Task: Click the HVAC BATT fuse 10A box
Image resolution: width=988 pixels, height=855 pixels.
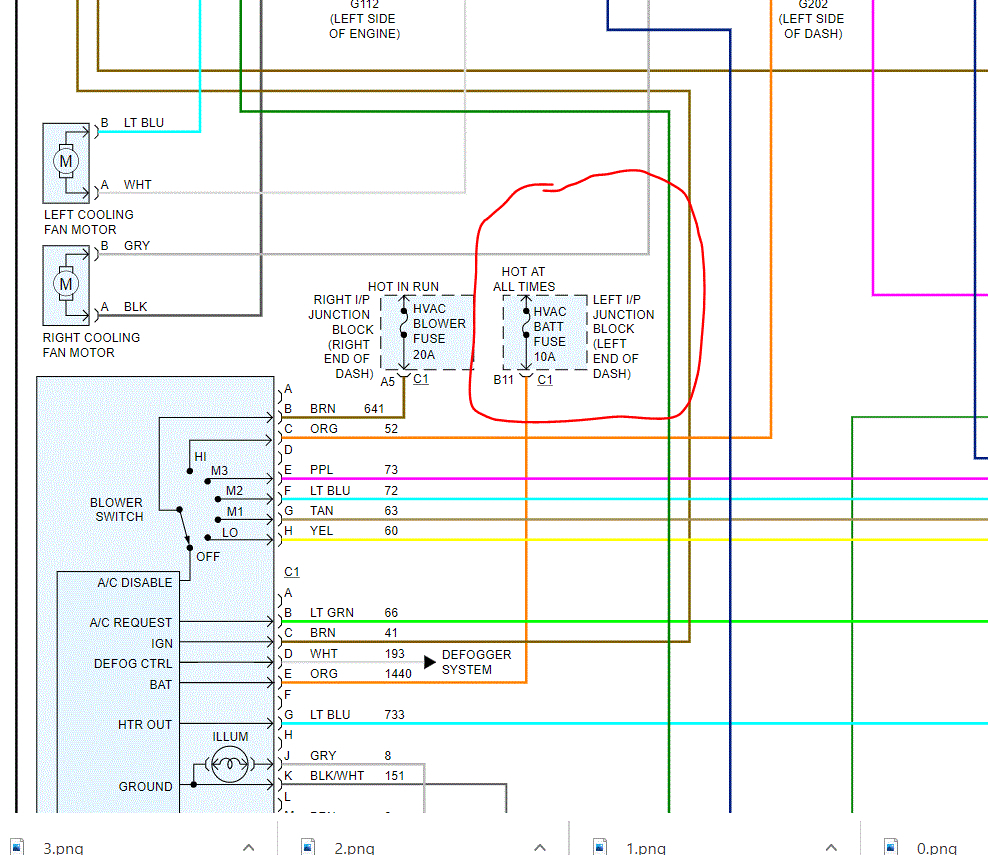Action: coord(545,333)
